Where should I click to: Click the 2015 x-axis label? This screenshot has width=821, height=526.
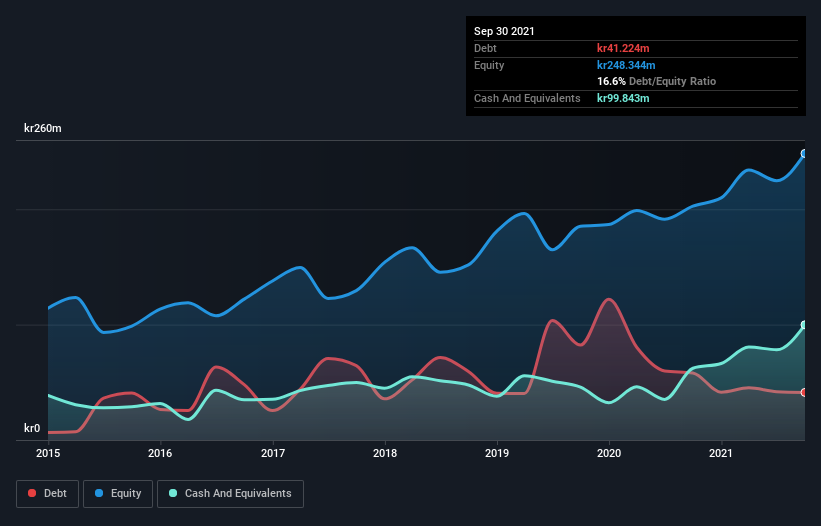click(48, 453)
